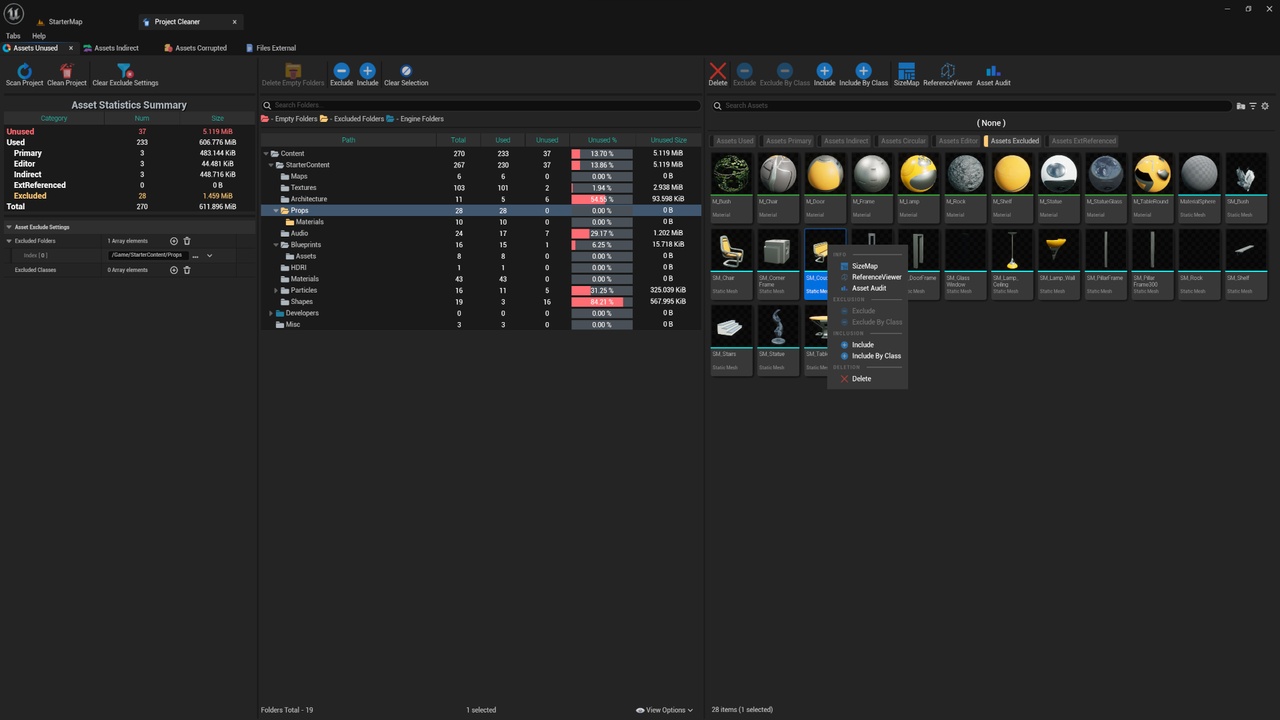Toggle the Assets Excluded filter
This screenshot has height=720, width=1280.
1014,141
